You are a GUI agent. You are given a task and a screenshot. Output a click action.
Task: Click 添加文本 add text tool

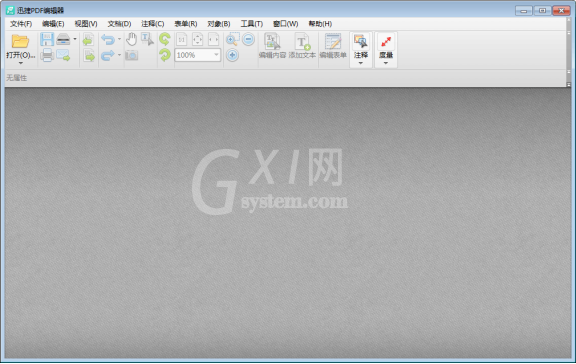click(302, 46)
